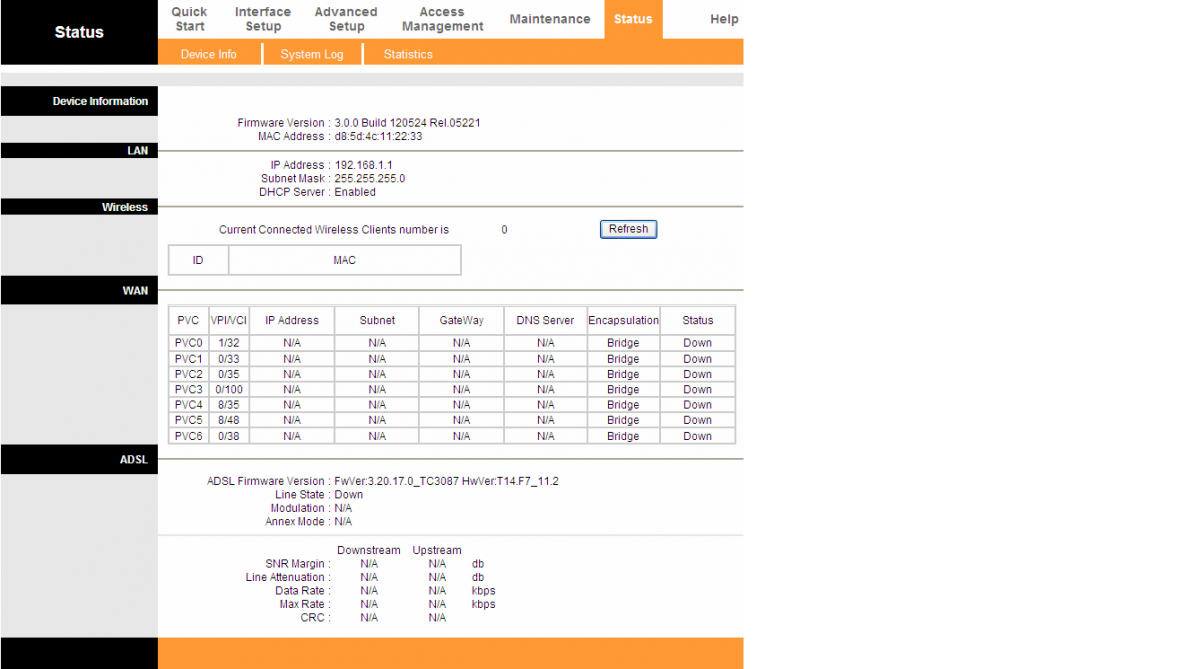
Task: Switch to the Advanced Setup tab
Action: coord(346,19)
